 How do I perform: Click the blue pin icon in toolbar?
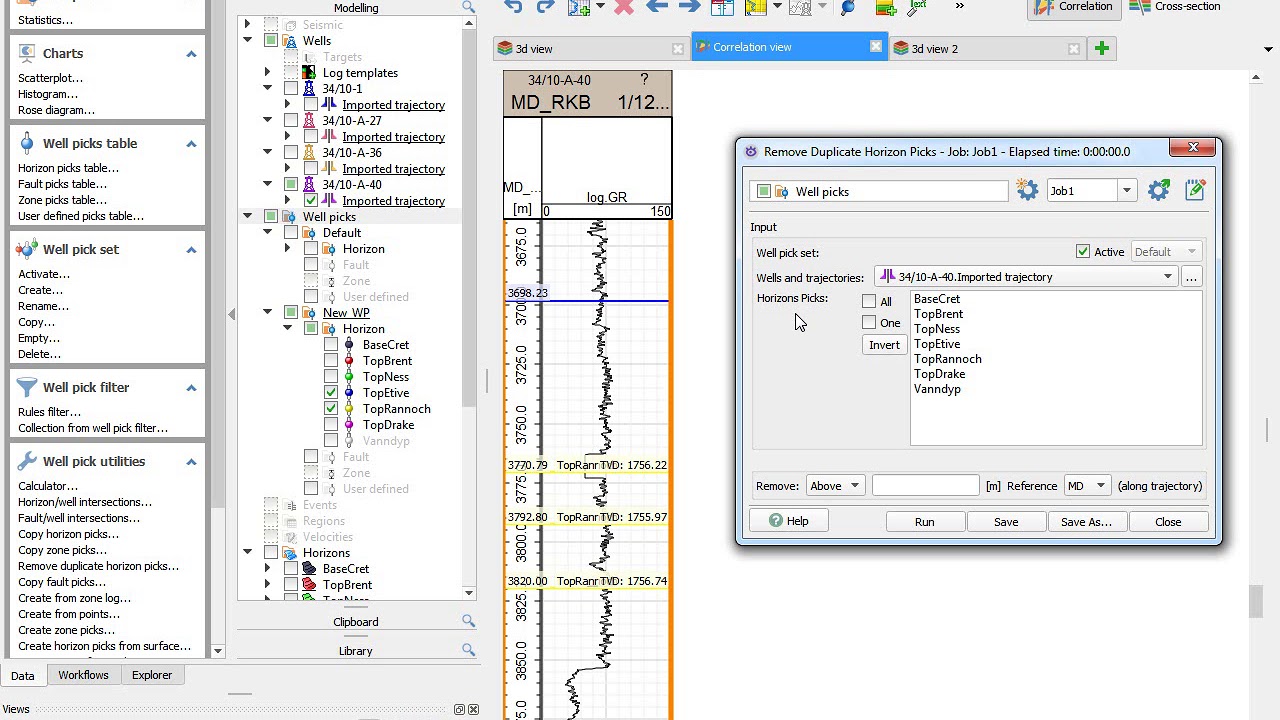[848, 7]
